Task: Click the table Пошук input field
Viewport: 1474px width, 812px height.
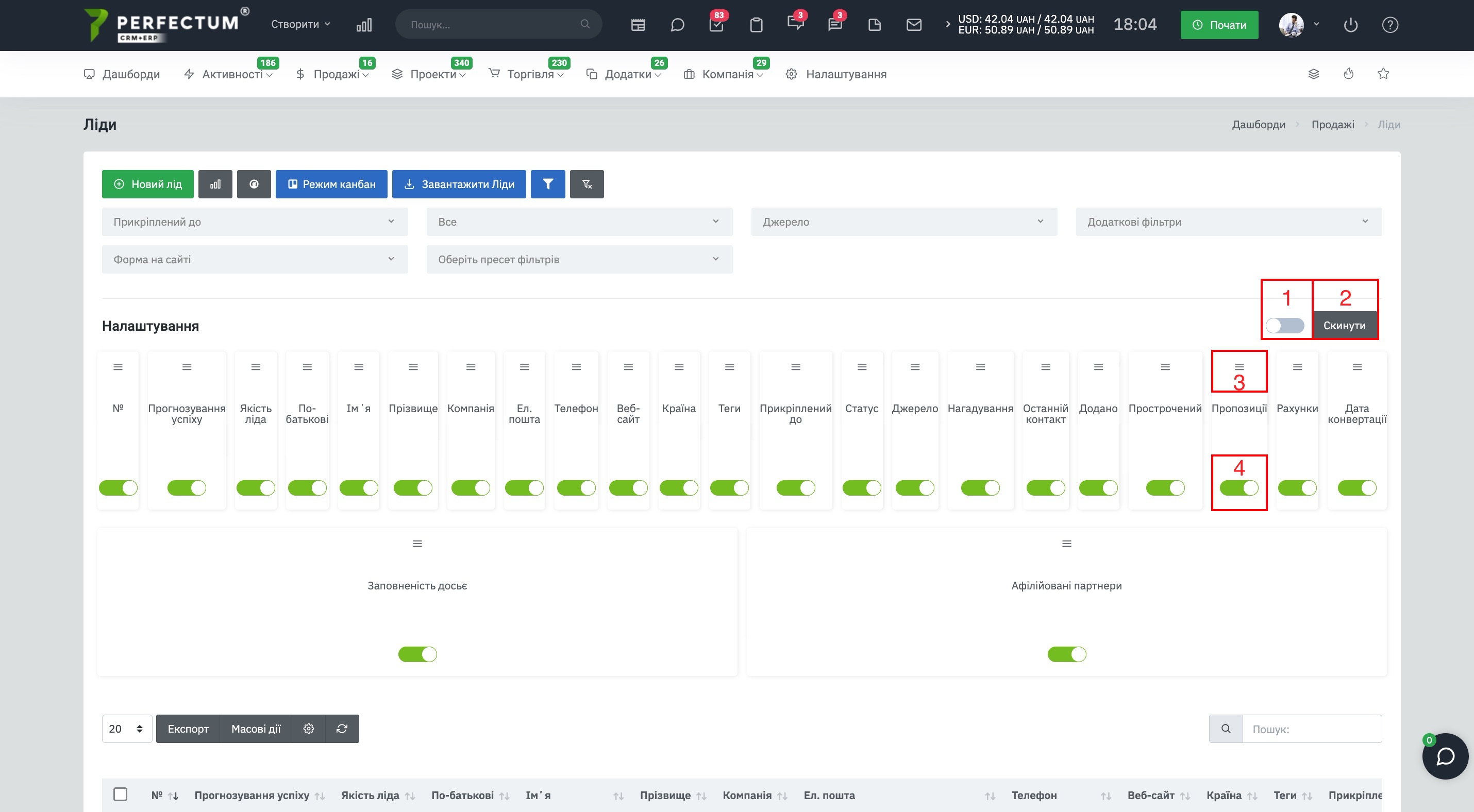Action: (x=1312, y=729)
